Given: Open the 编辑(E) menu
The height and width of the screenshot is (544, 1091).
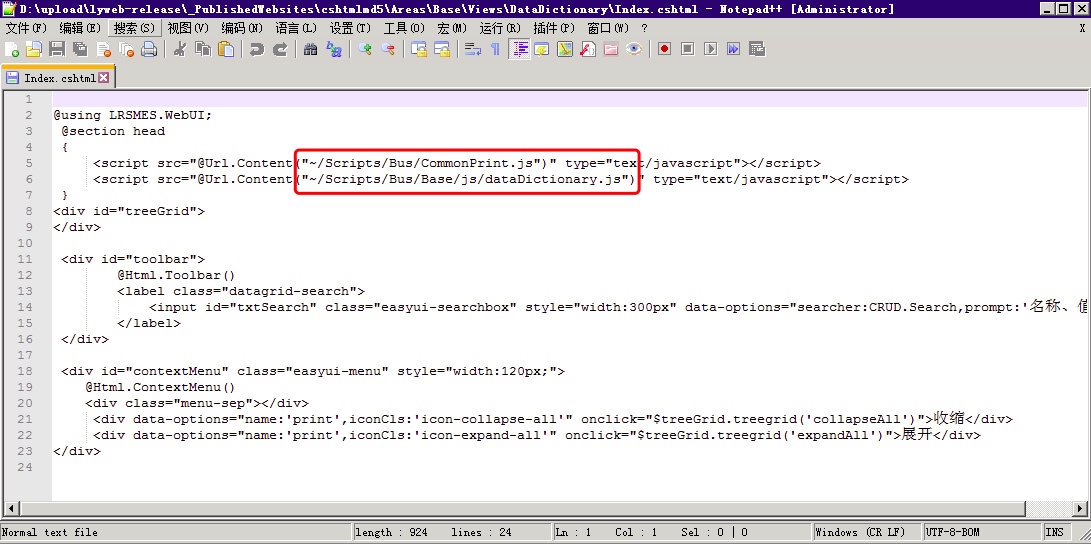Looking at the screenshot, I should pyautogui.click(x=80, y=29).
